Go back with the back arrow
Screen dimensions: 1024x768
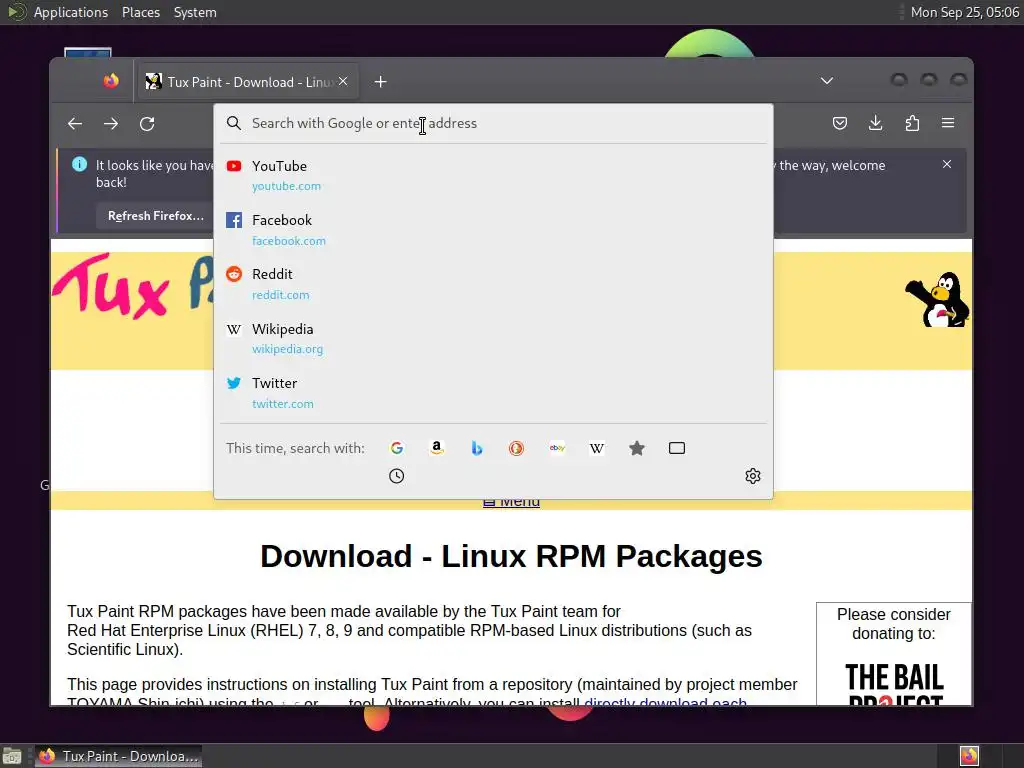[x=75, y=123]
